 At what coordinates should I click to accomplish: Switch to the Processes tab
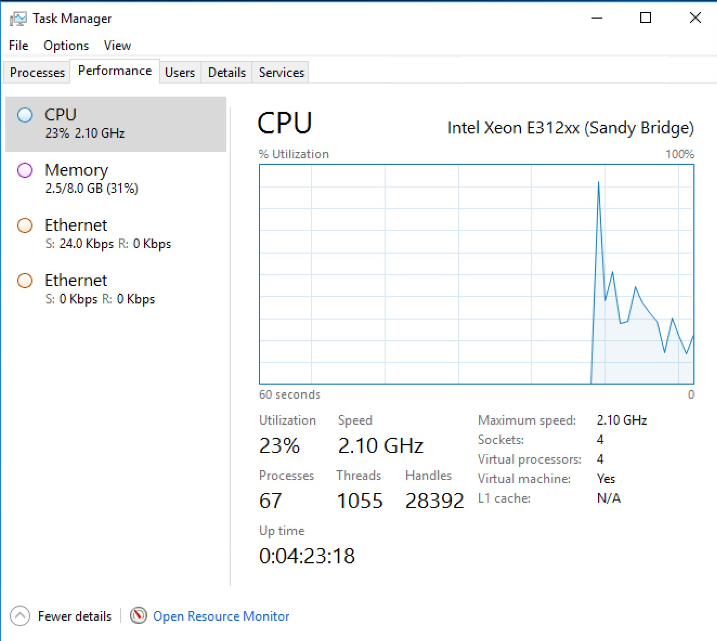coord(37,72)
